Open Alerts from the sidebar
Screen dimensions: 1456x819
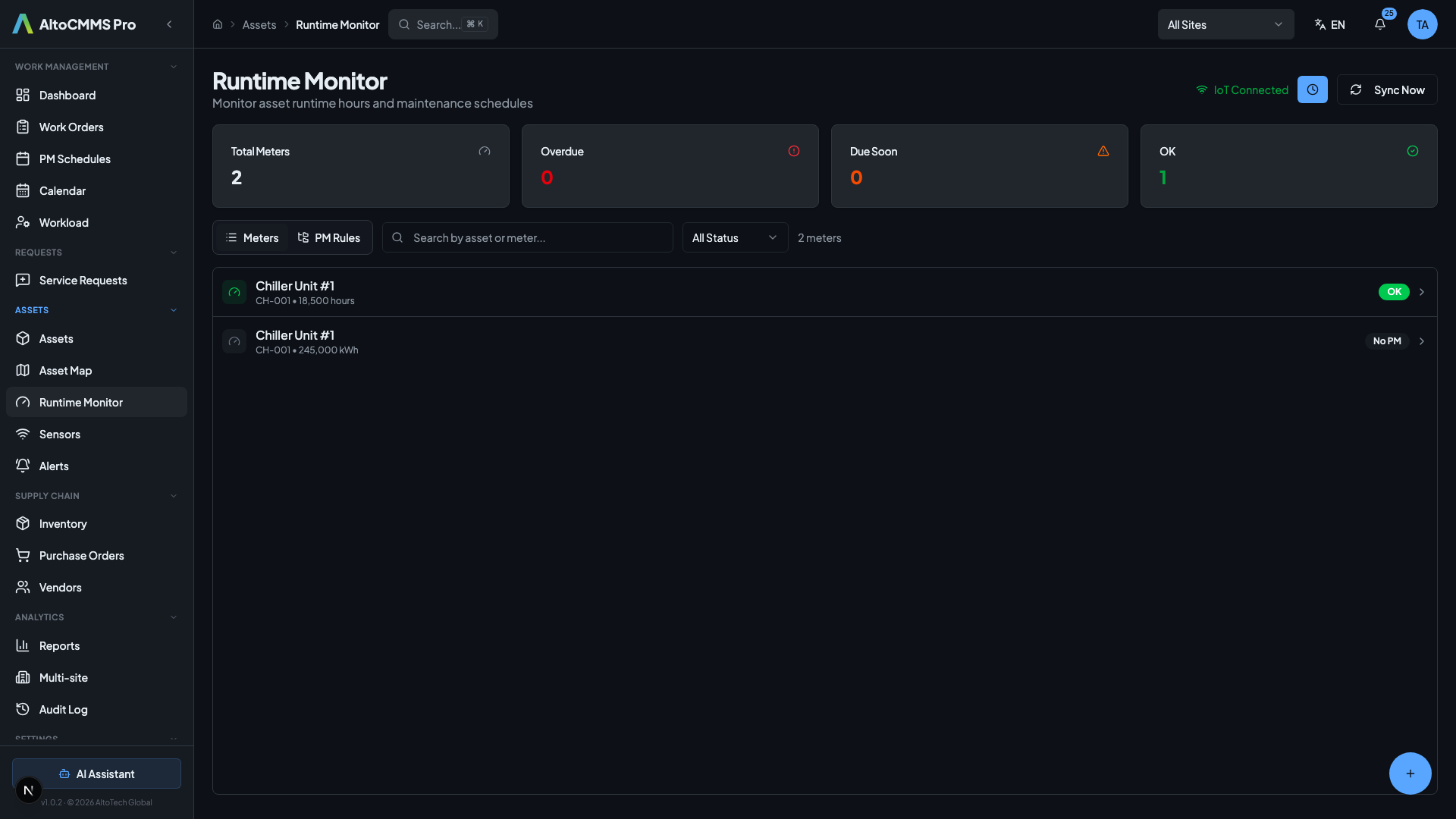click(x=23, y=466)
